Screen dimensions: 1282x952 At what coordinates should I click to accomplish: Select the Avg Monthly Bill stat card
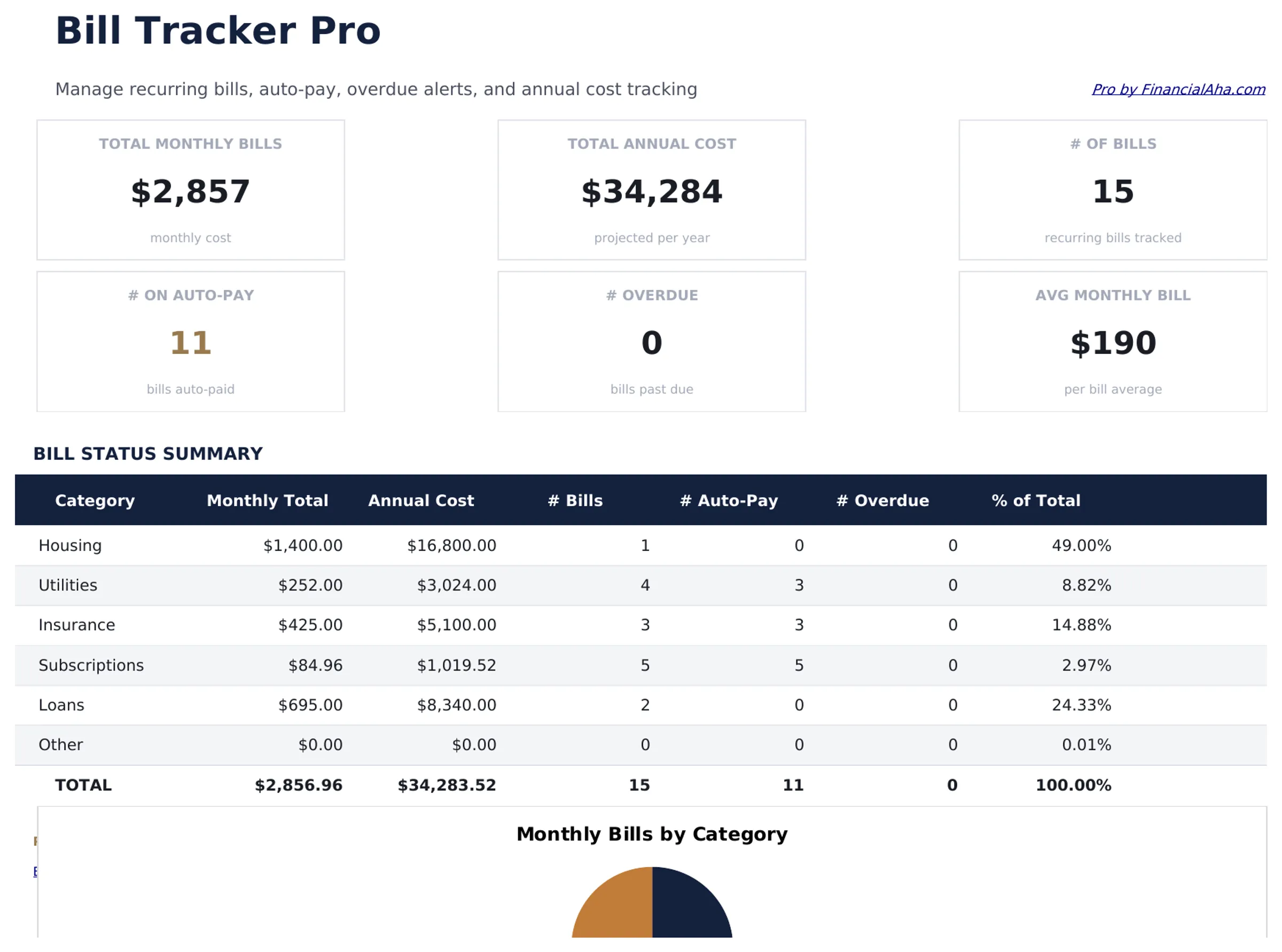1112,341
